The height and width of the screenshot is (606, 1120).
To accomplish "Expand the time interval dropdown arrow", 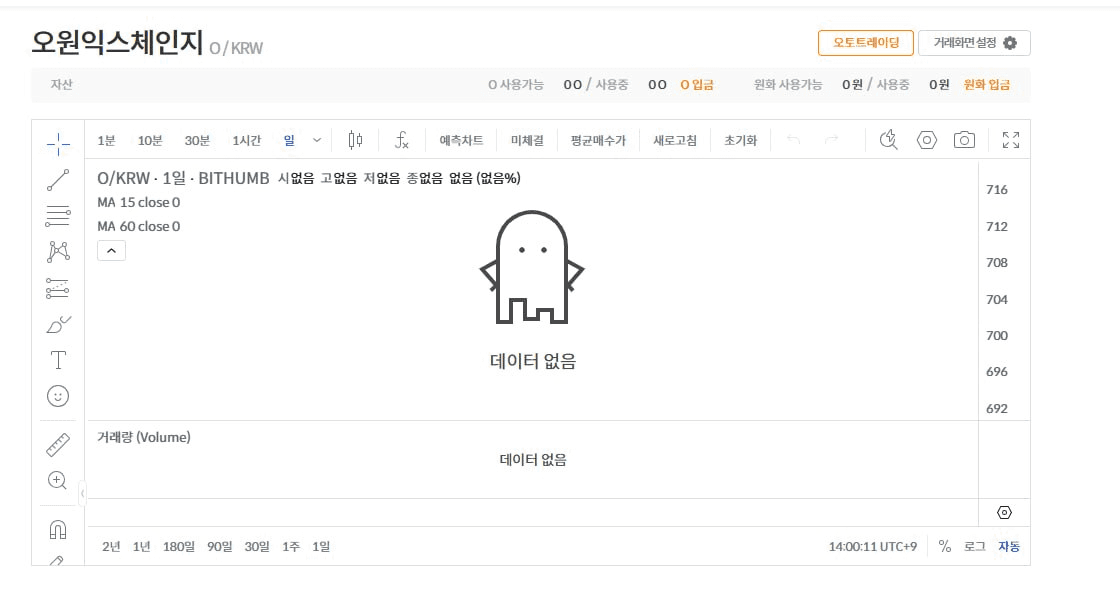I will click(316, 140).
